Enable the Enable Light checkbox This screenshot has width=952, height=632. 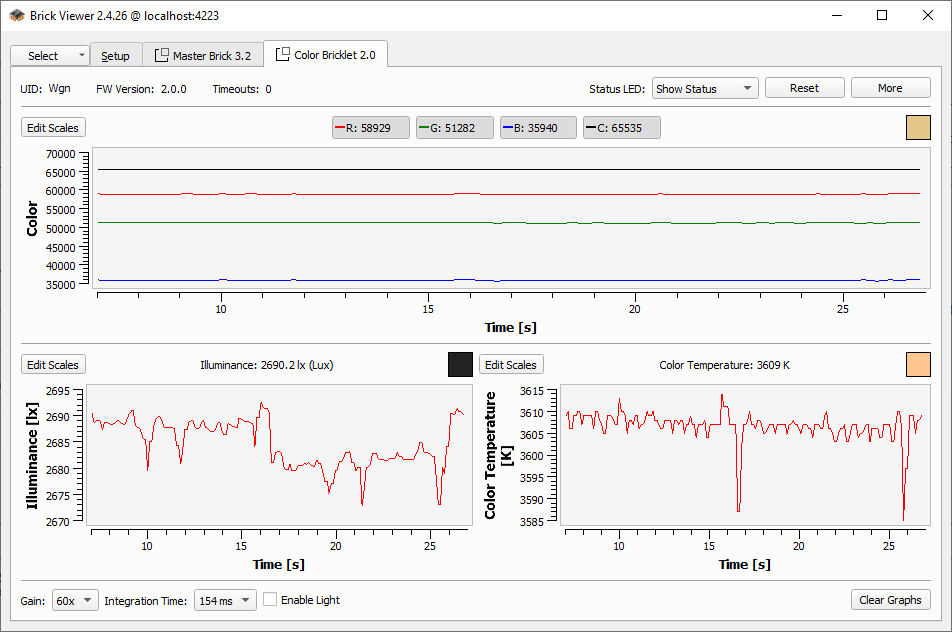(x=270, y=600)
